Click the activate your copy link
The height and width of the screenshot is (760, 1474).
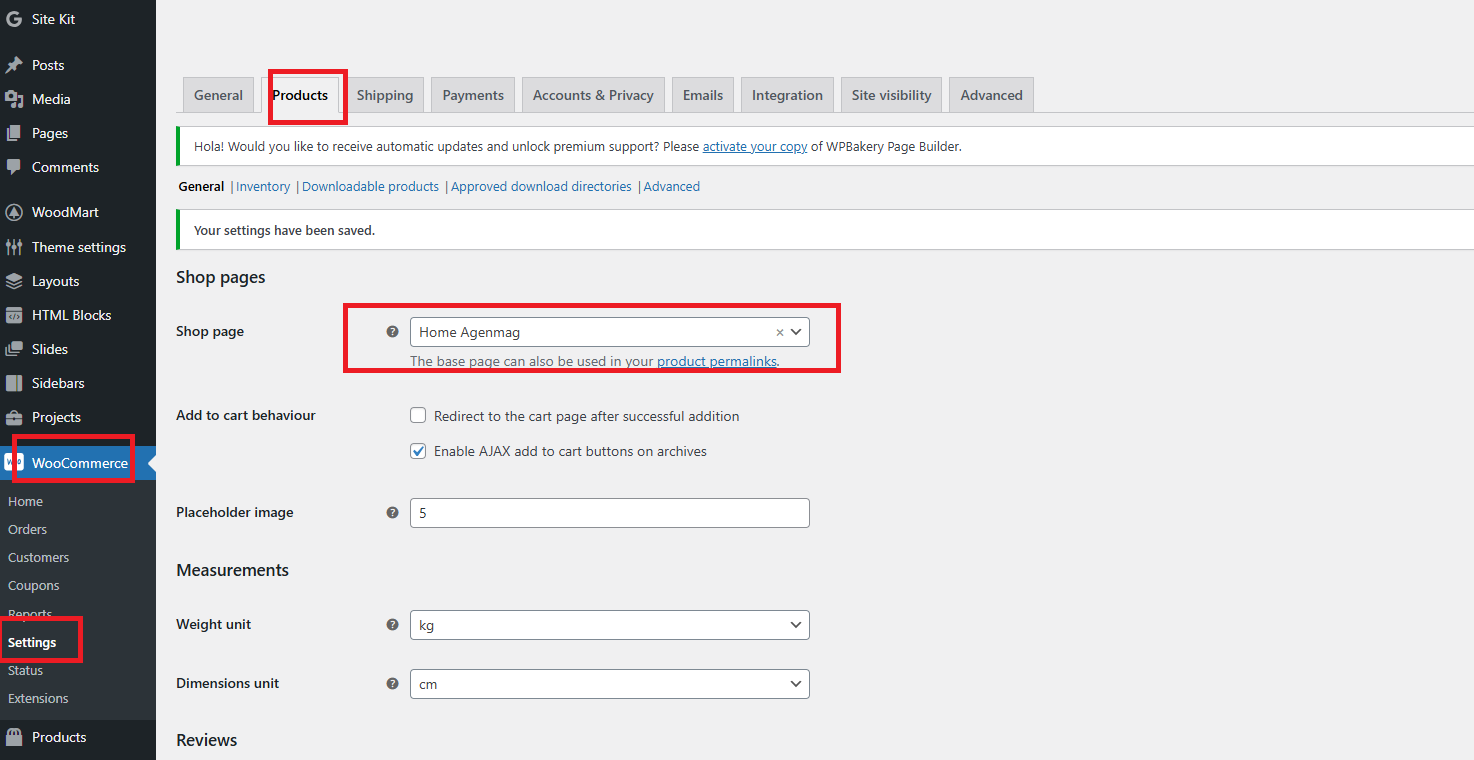coord(755,146)
